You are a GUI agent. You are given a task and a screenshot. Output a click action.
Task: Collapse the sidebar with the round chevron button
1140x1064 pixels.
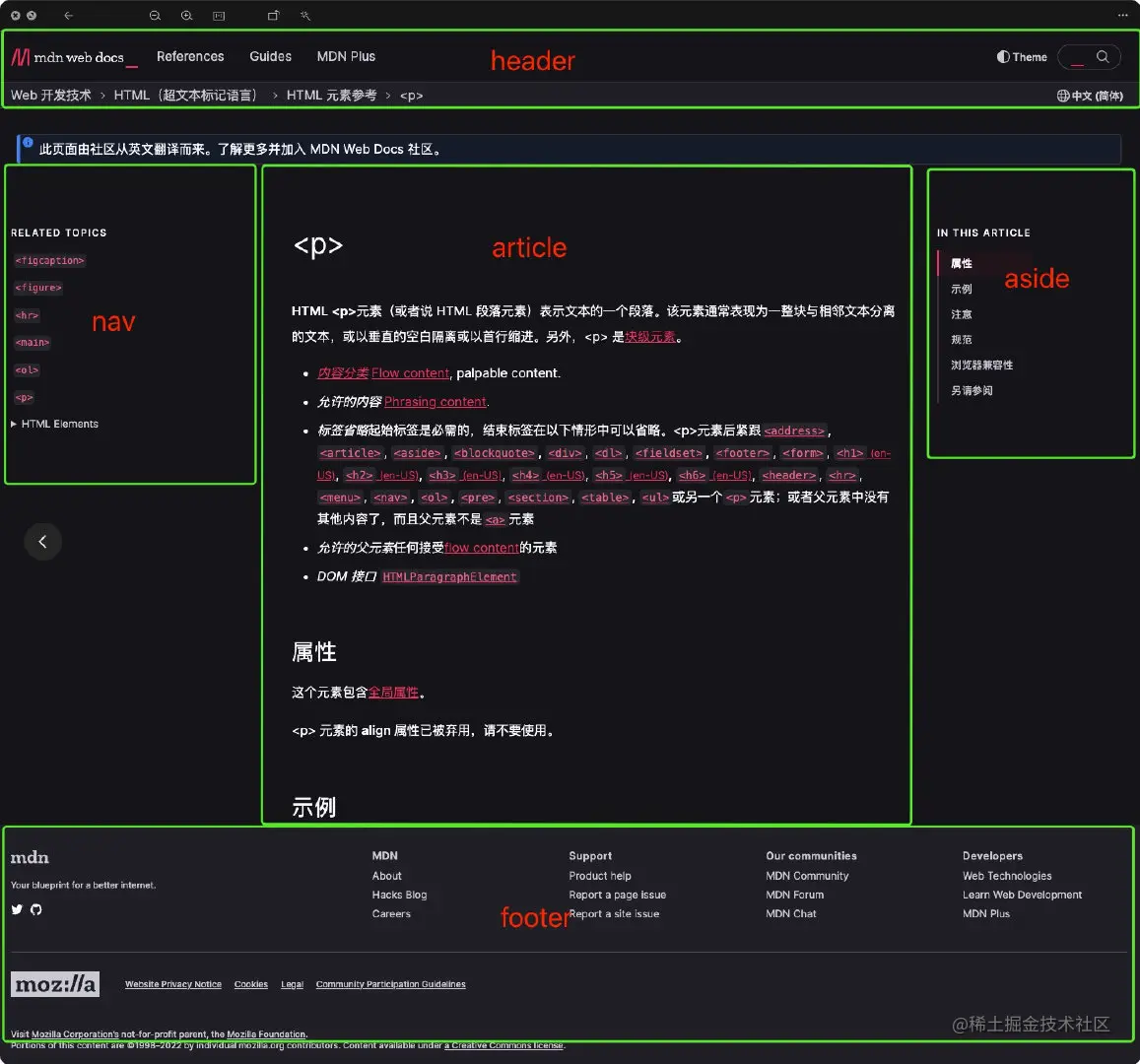coord(43,542)
